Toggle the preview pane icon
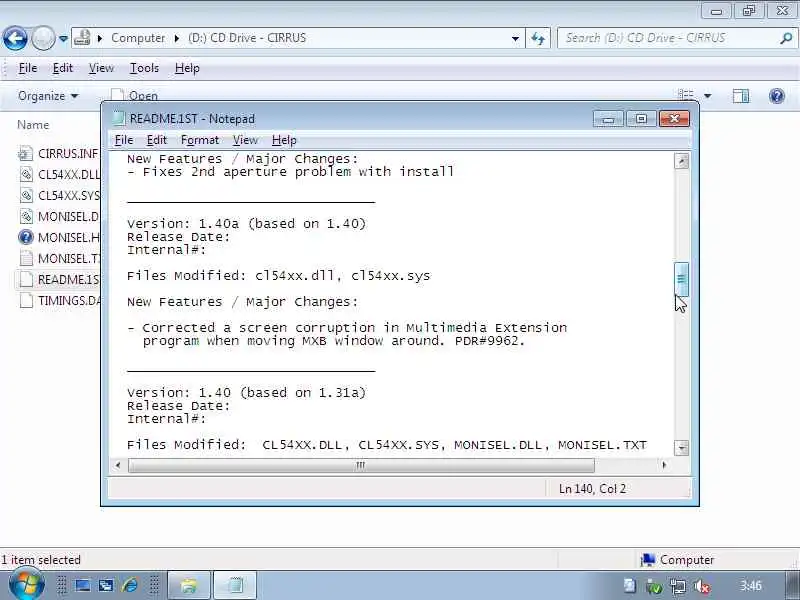800x600 pixels. (741, 96)
